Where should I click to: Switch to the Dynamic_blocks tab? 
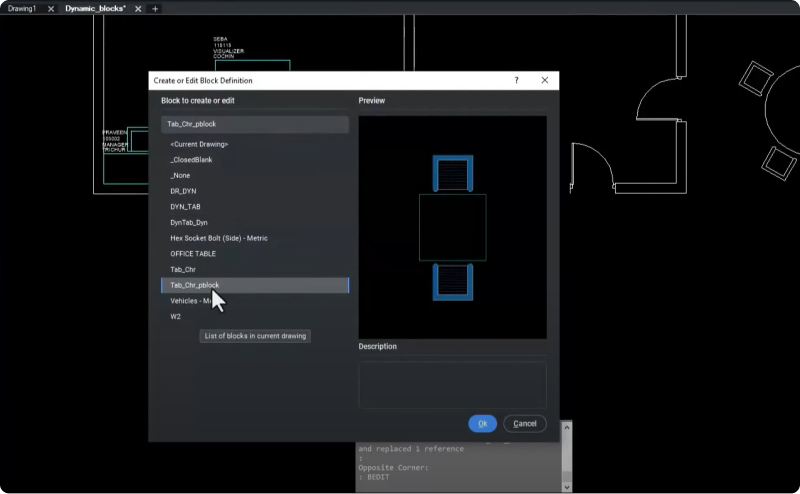click(95, 8)
